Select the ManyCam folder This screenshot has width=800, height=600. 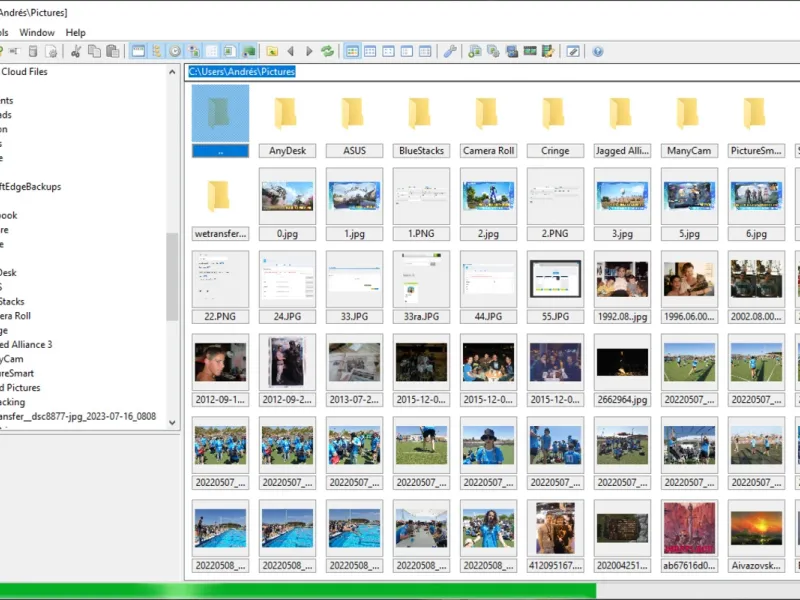pos(689,121)
